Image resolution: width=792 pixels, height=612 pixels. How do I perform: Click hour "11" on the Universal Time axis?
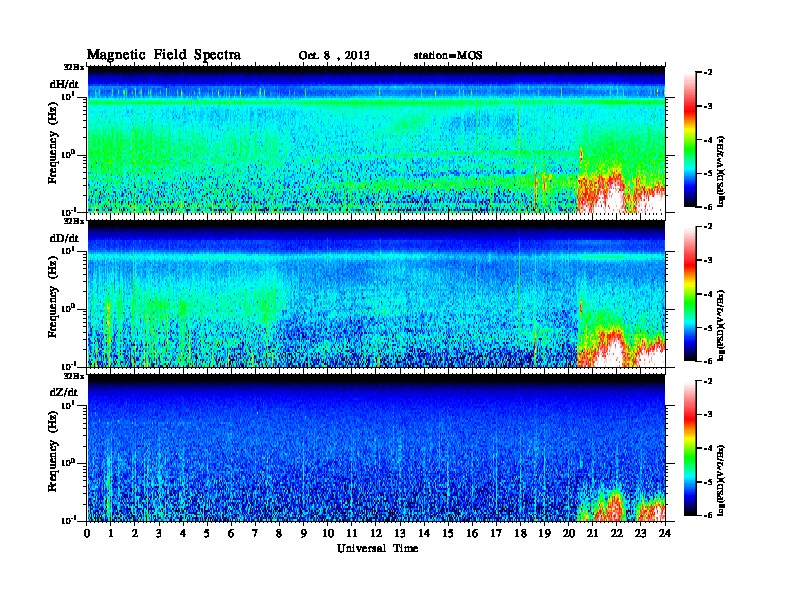pyautogui.click(x=352, y=533)
